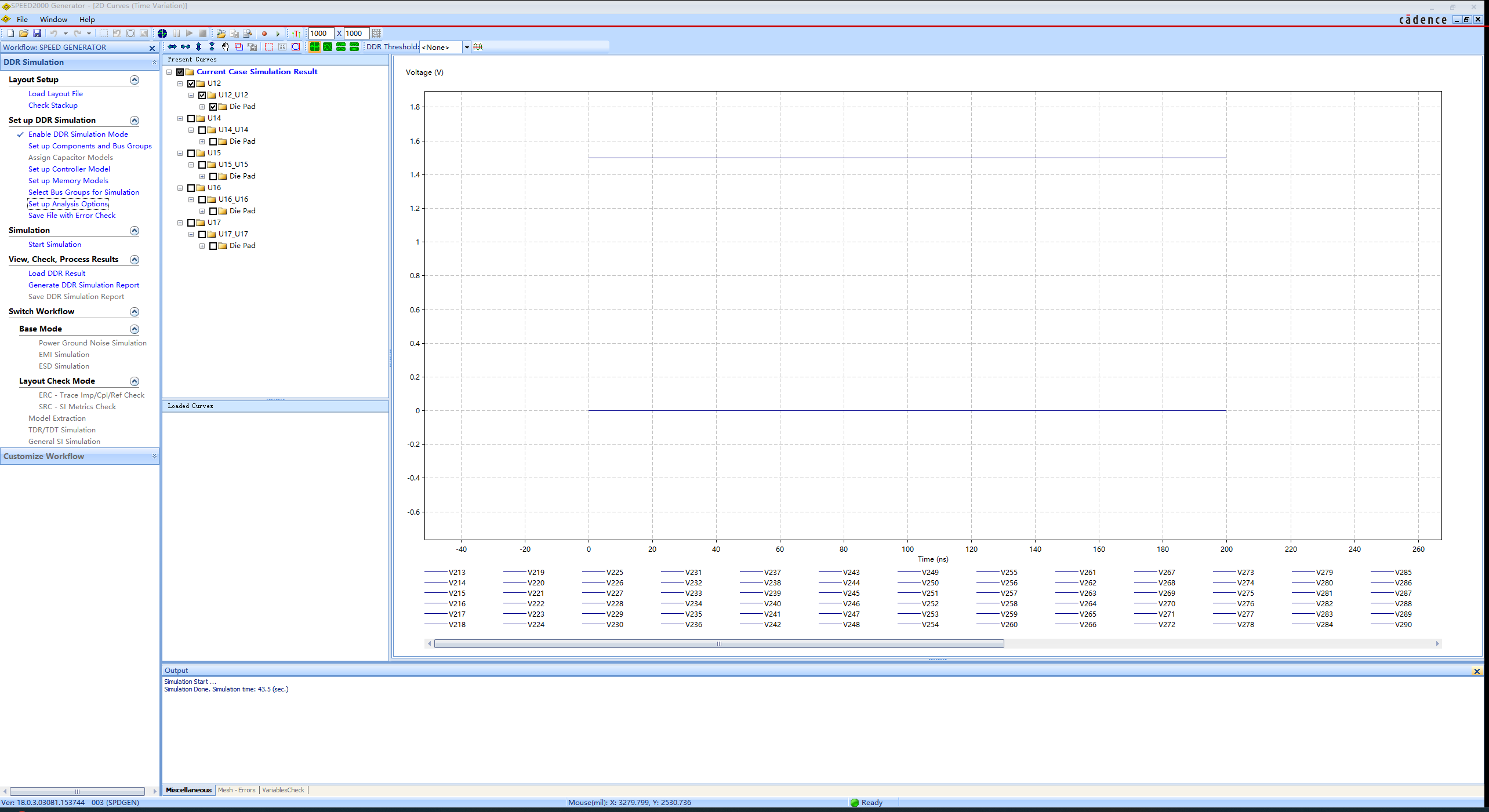Uncheck the U12 checkbox
This screenshot has width=1489, height=812.
191,83
